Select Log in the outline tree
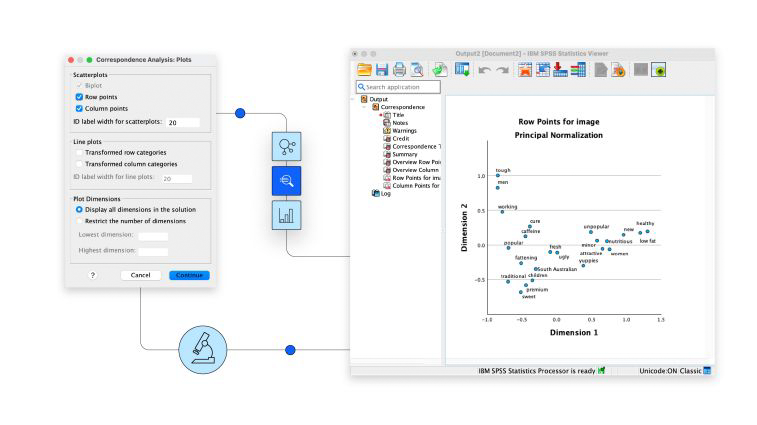The height and width of the screenshot is (425, 757). 385,193
